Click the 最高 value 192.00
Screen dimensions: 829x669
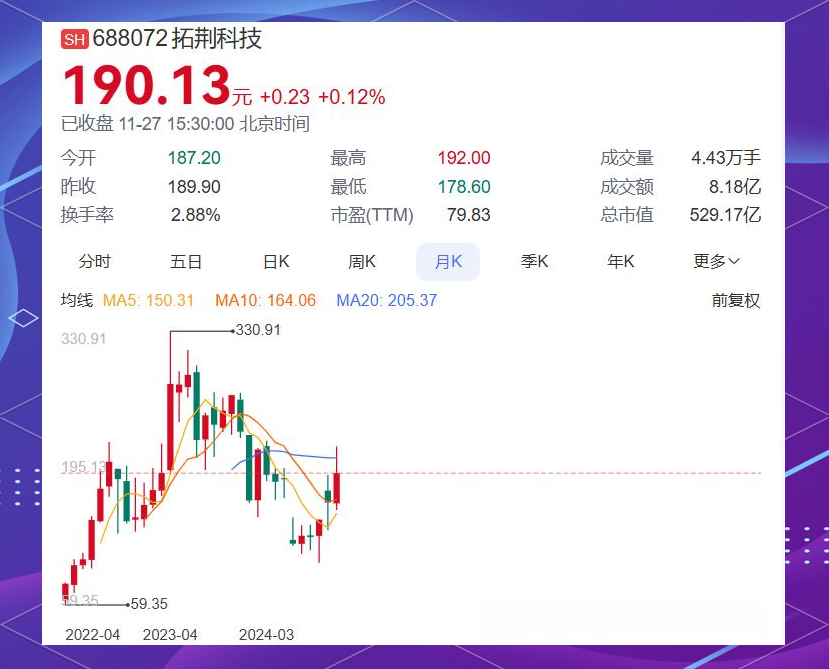pos(464,158)
